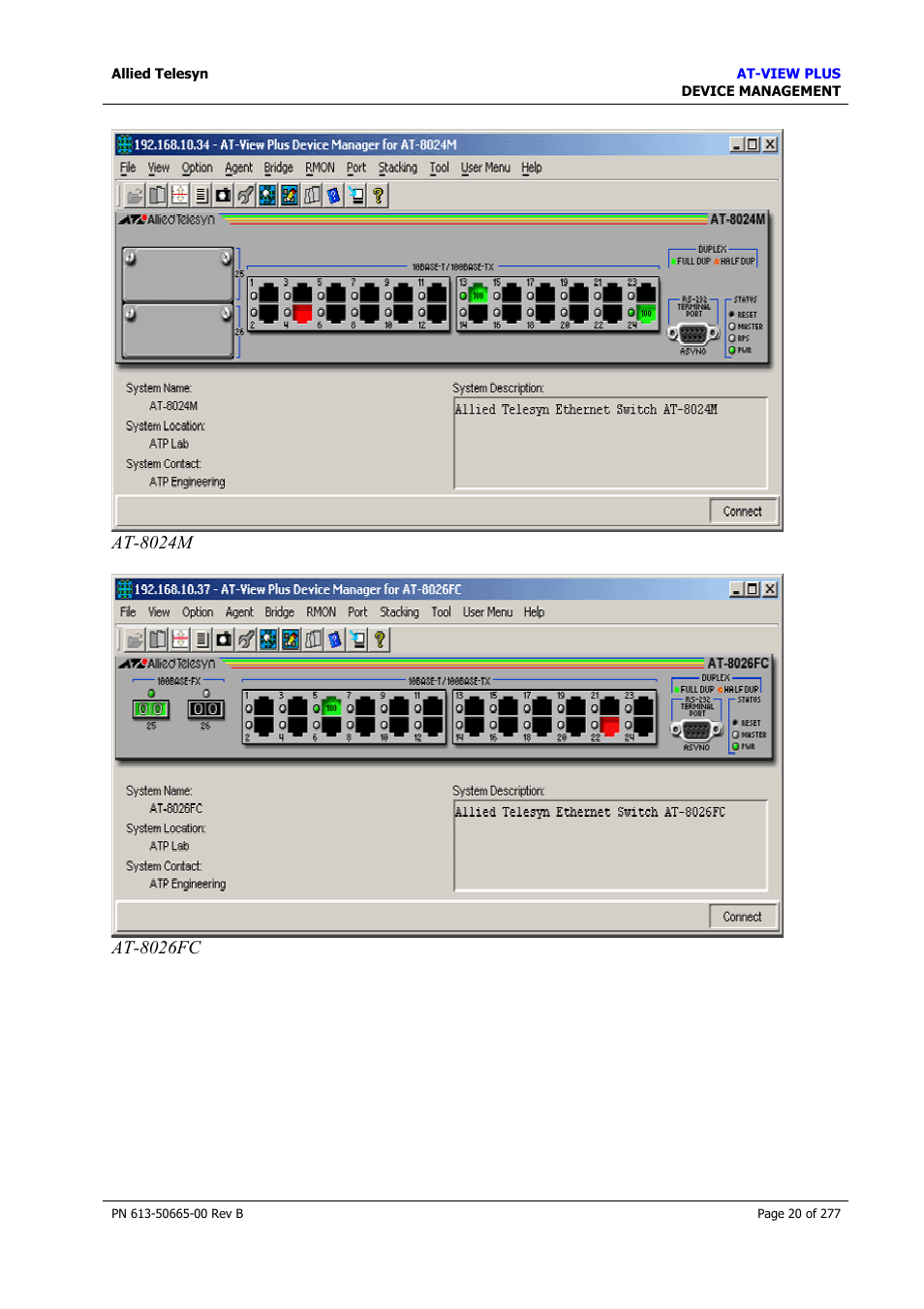This screenshot has height=1309, width=924.
Task: Click the yellow question mark help icon in AT-8024M toolbar
Action: (379, 196)
